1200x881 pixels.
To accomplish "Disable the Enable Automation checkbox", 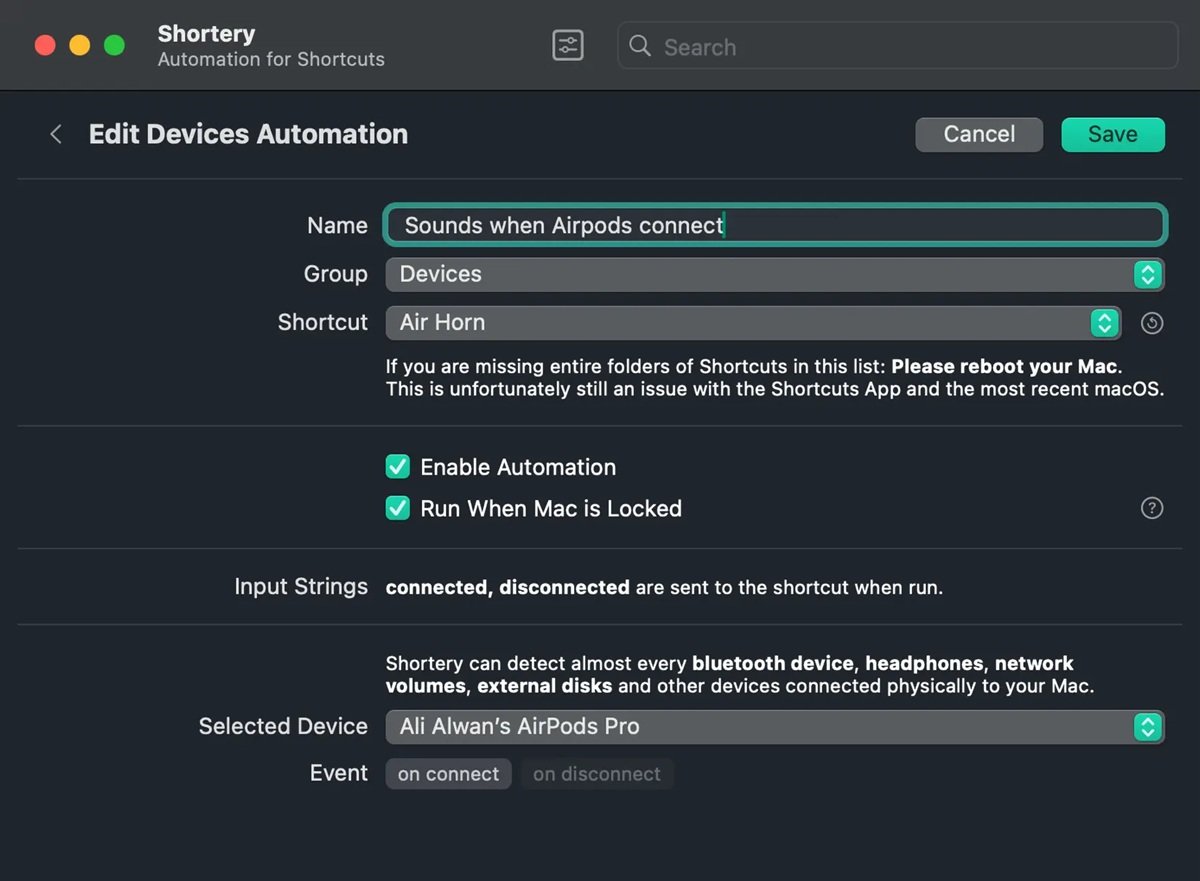I will (x=397, y=466).
